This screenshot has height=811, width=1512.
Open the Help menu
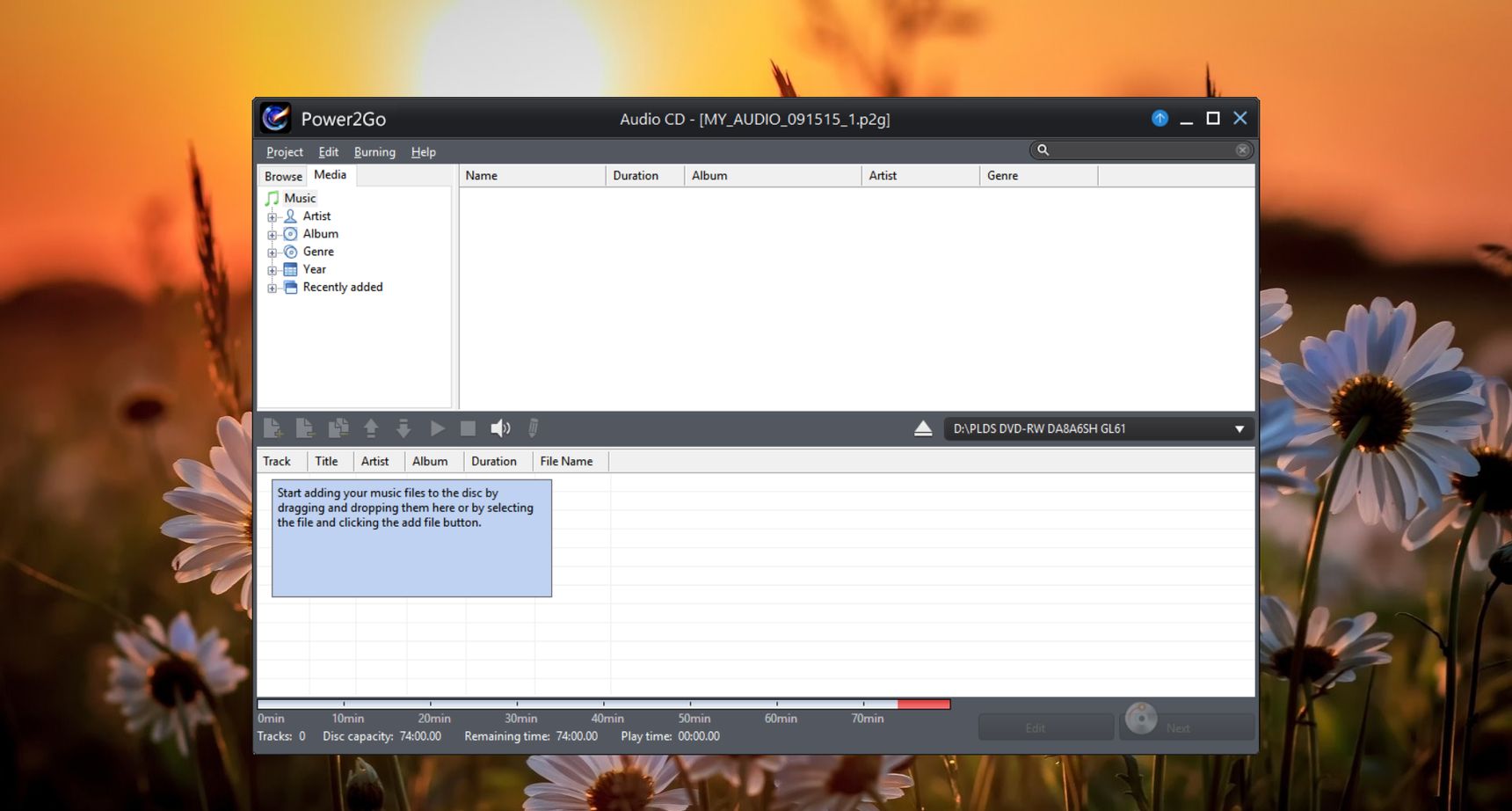(x=423, y=152)
